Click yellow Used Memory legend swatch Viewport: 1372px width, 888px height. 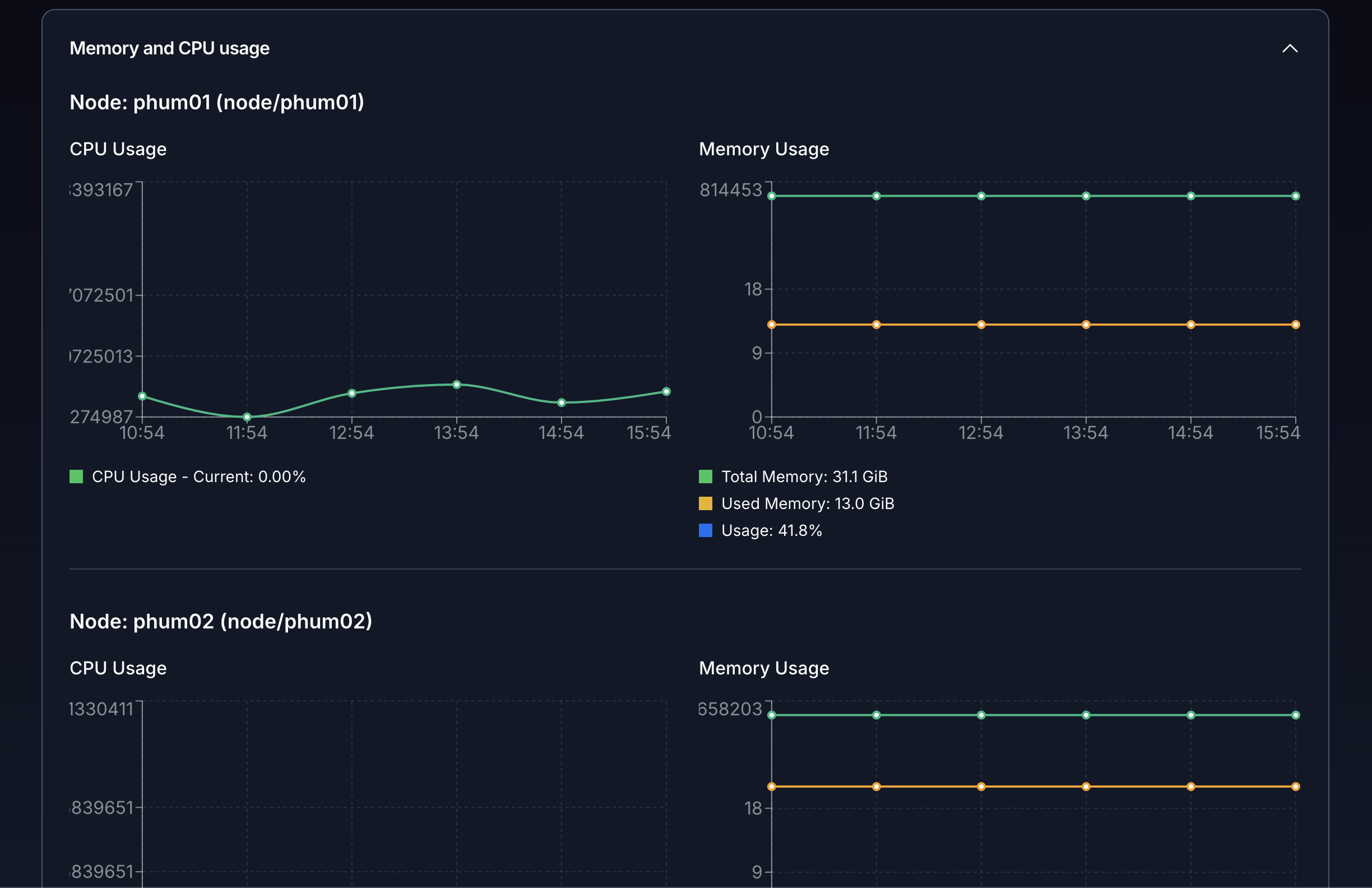(705, 503)
